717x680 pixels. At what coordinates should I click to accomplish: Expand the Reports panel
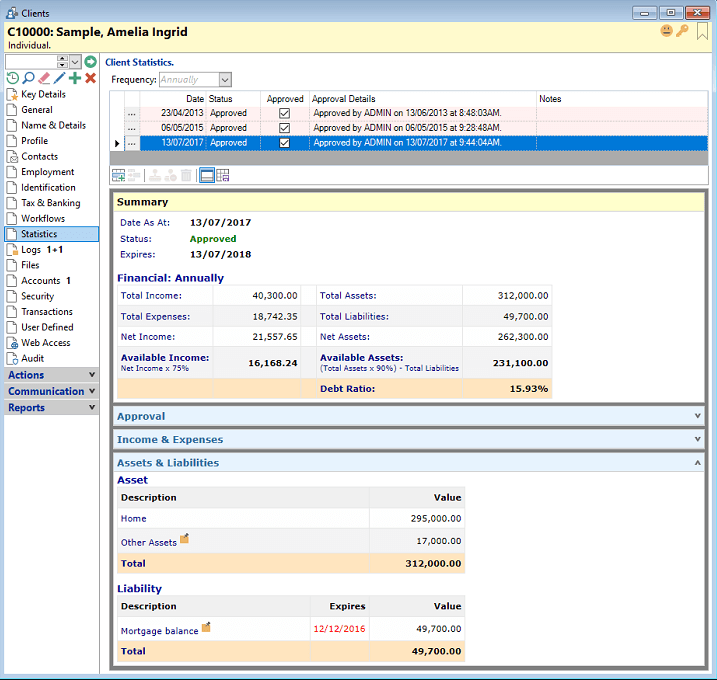(x=52, y=408)
